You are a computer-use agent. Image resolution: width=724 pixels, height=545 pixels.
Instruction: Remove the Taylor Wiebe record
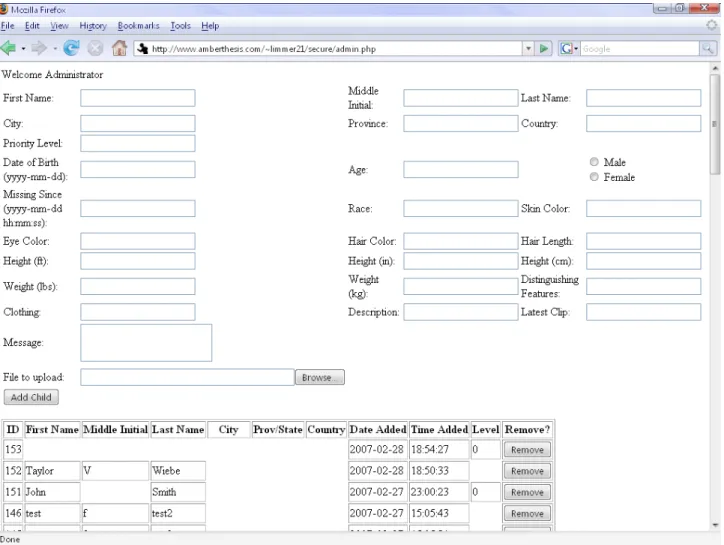point(527,471)
